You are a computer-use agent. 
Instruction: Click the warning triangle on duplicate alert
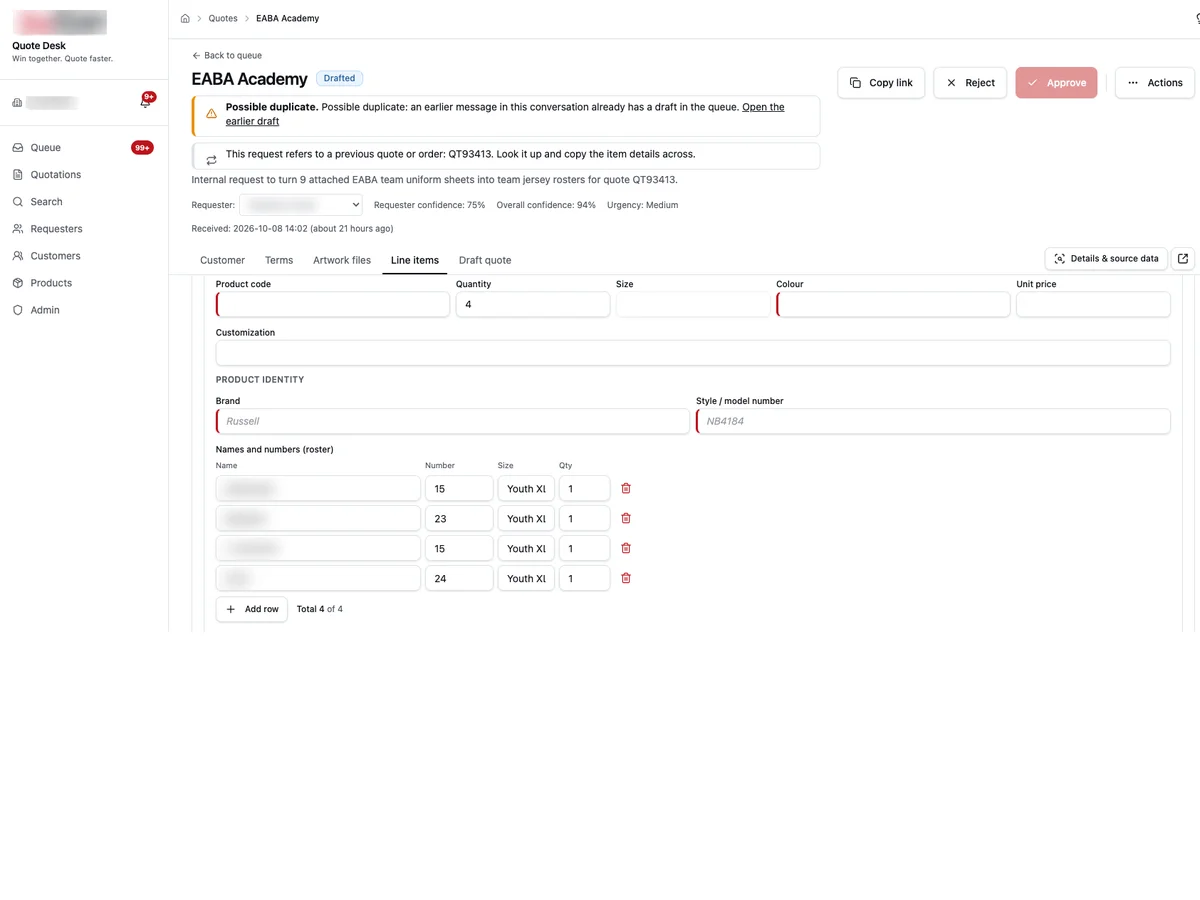pyautogui.click(x=211, y=114)
